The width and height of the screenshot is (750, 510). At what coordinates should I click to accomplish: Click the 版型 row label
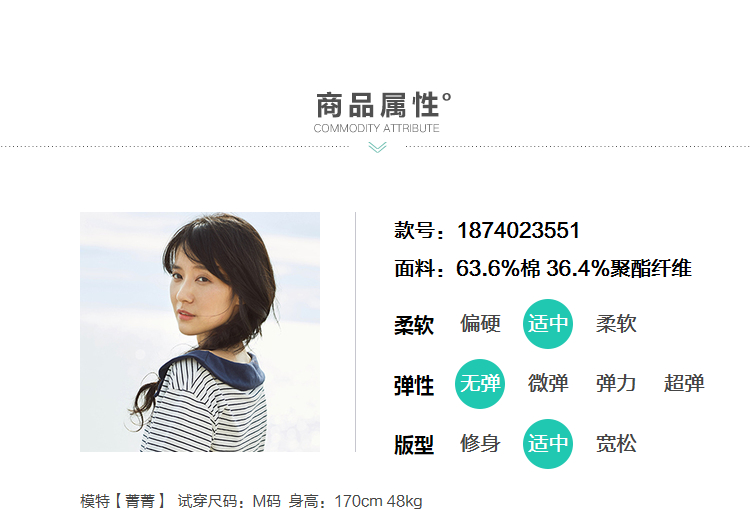point(414,445)
